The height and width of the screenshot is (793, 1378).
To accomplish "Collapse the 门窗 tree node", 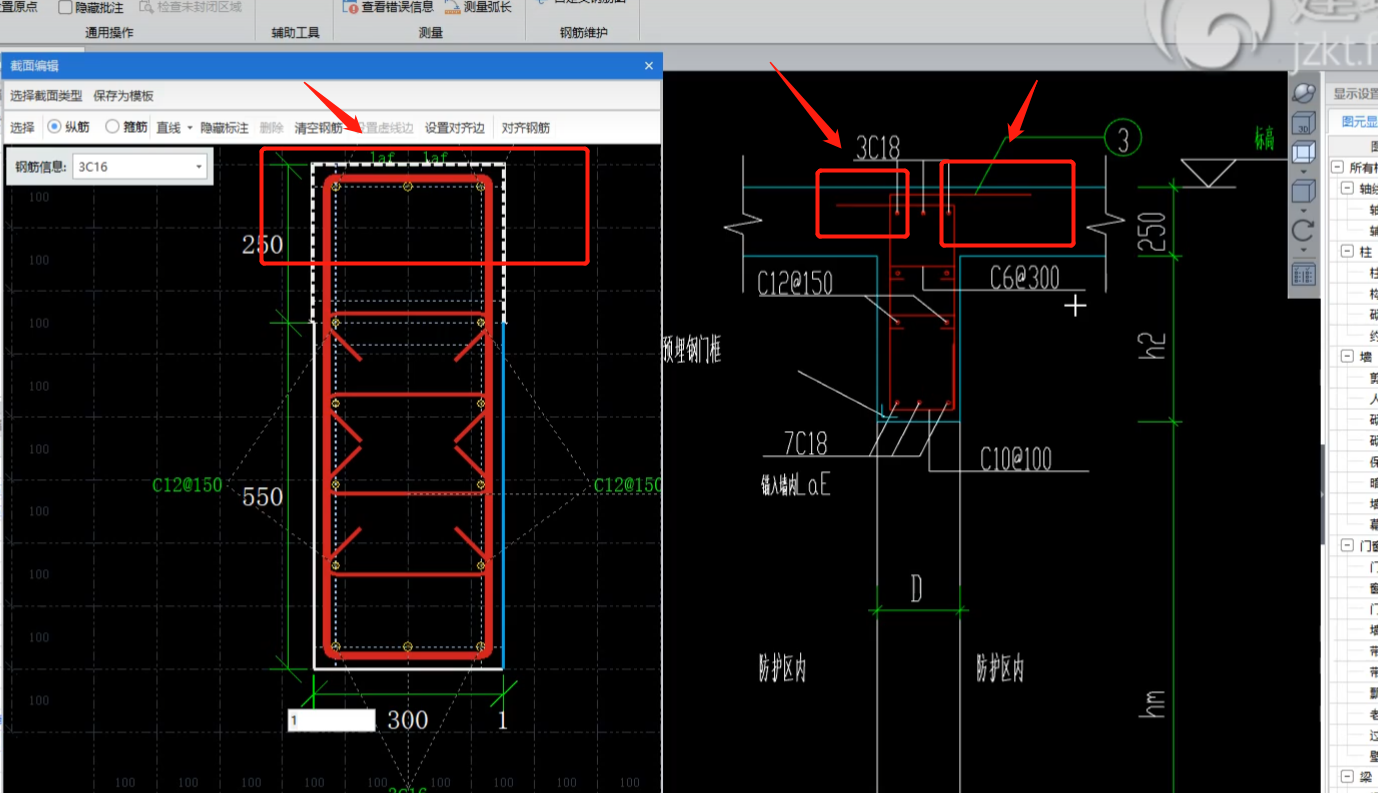I will coord(1348,545).
